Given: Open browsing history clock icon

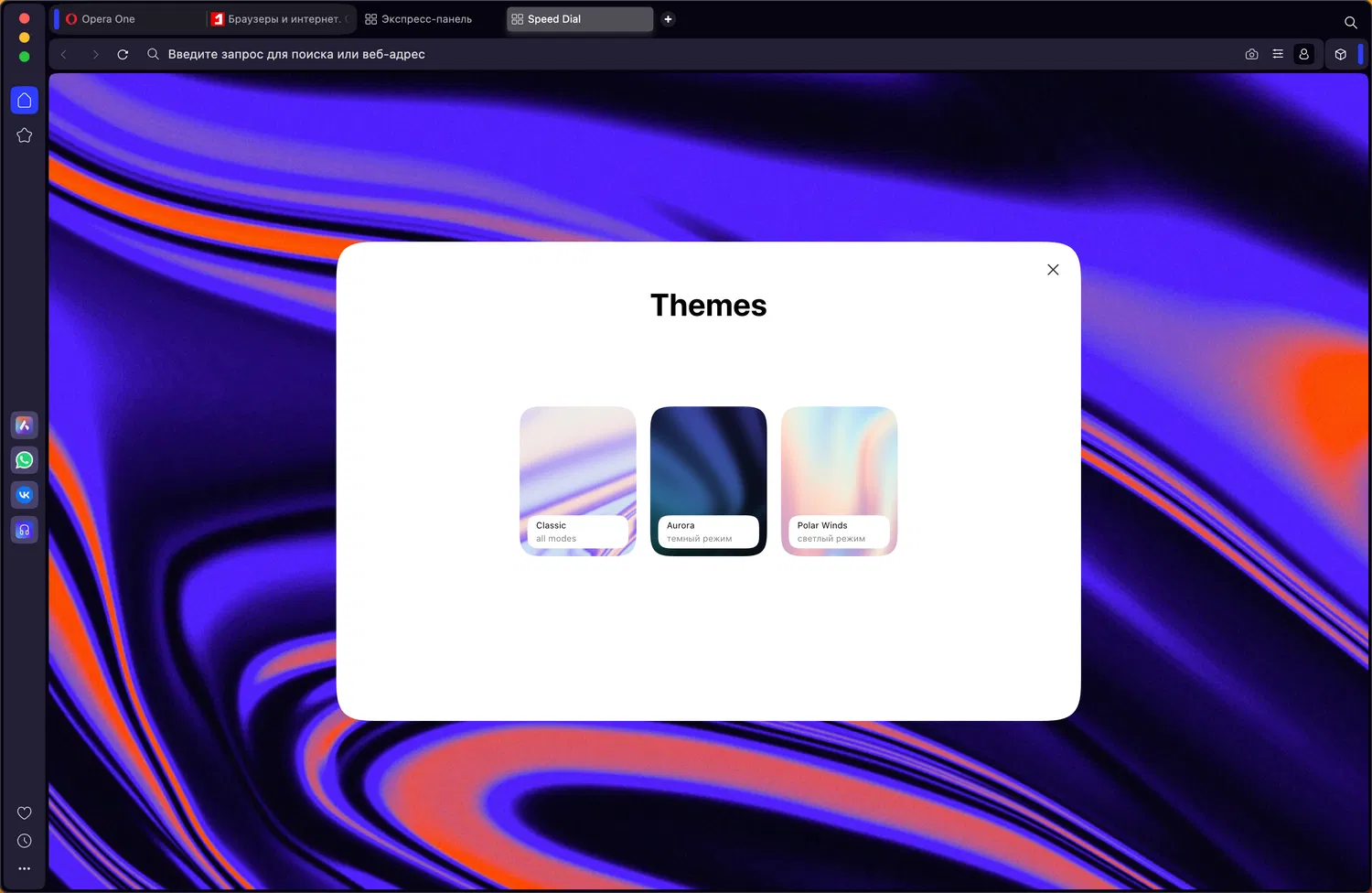Looking at the screenshot, I should click(x=25, y=841).
